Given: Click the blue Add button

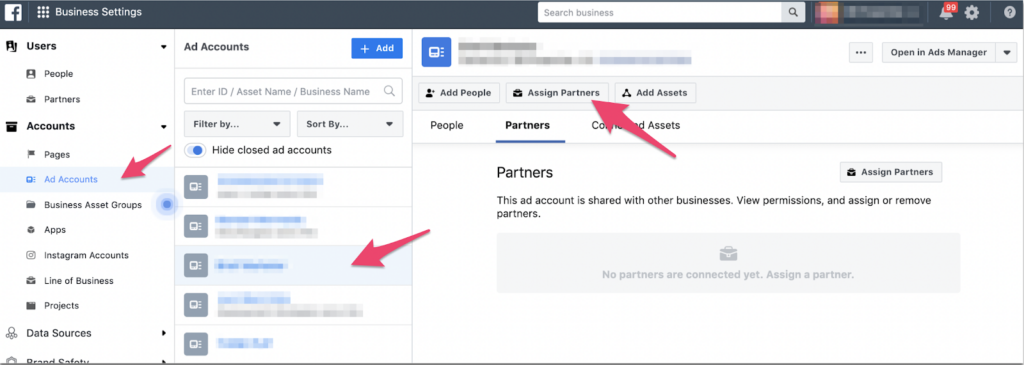Looking at the screenshot, I should pos(377,48).
